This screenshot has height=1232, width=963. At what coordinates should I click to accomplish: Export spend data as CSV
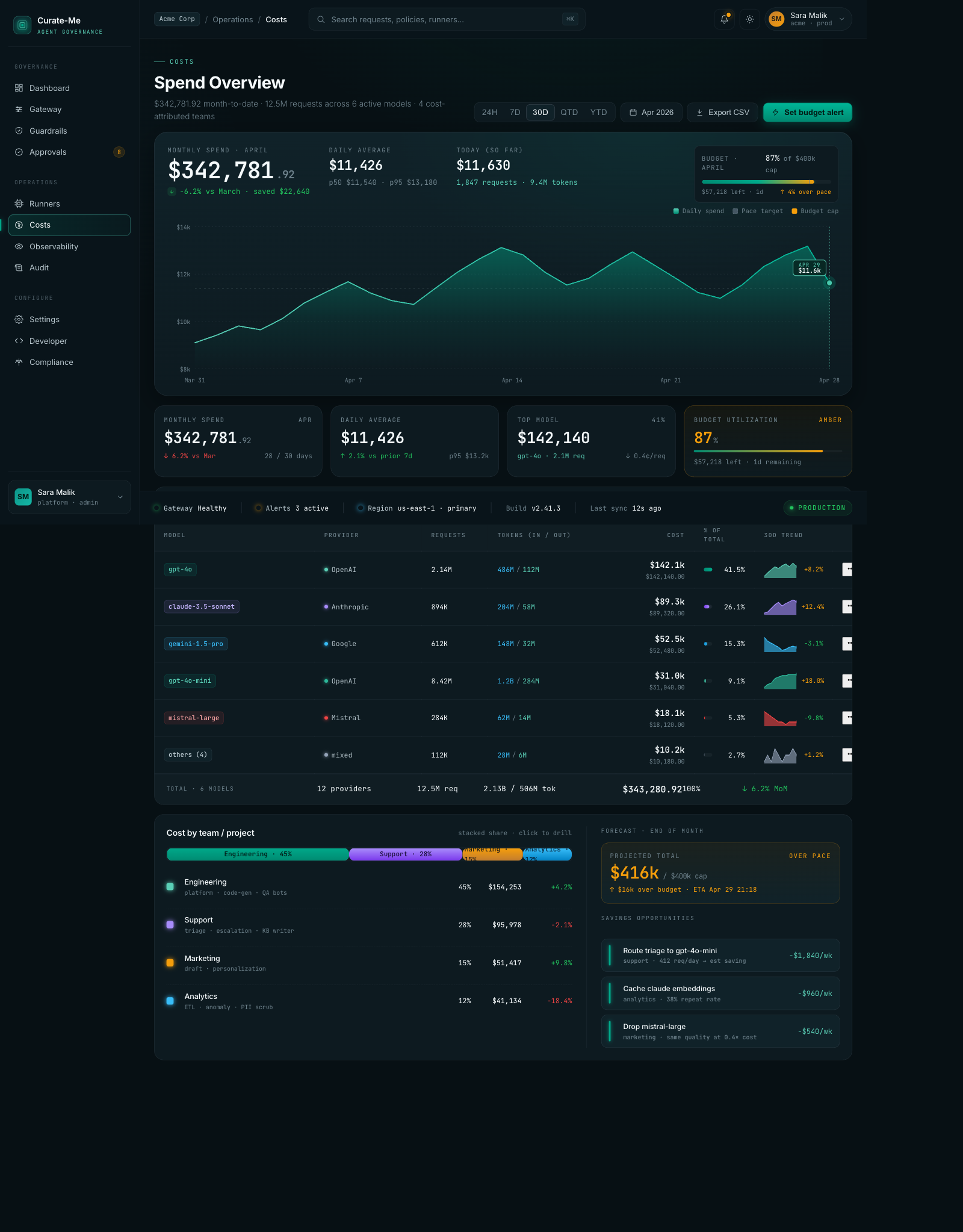[x=722, y=113]
